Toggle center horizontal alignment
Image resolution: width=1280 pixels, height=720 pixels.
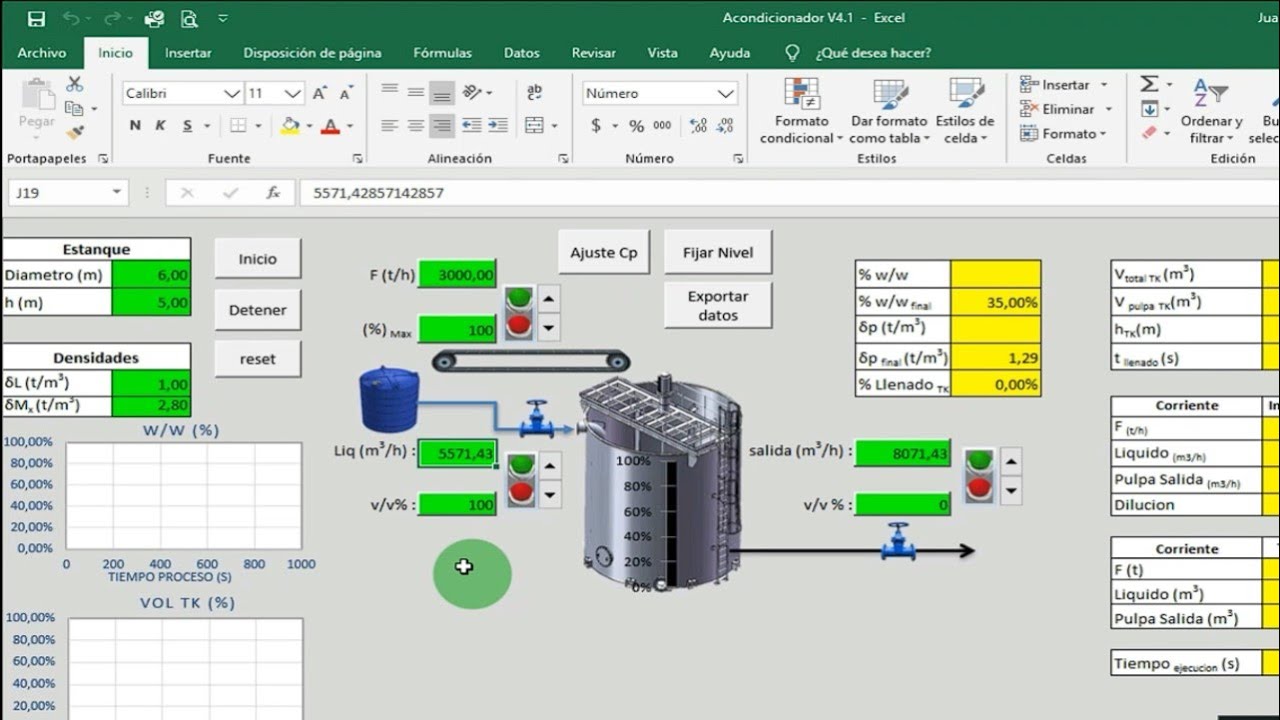point(416,126)
